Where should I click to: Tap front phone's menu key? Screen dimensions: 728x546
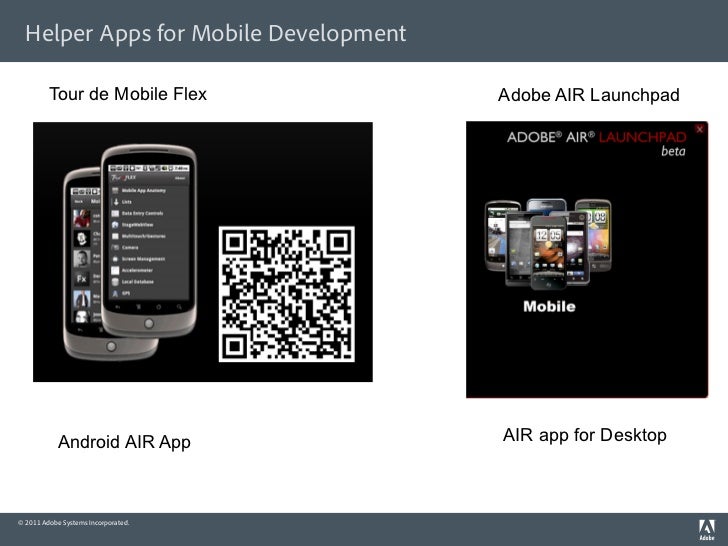(x=138, y=307)
